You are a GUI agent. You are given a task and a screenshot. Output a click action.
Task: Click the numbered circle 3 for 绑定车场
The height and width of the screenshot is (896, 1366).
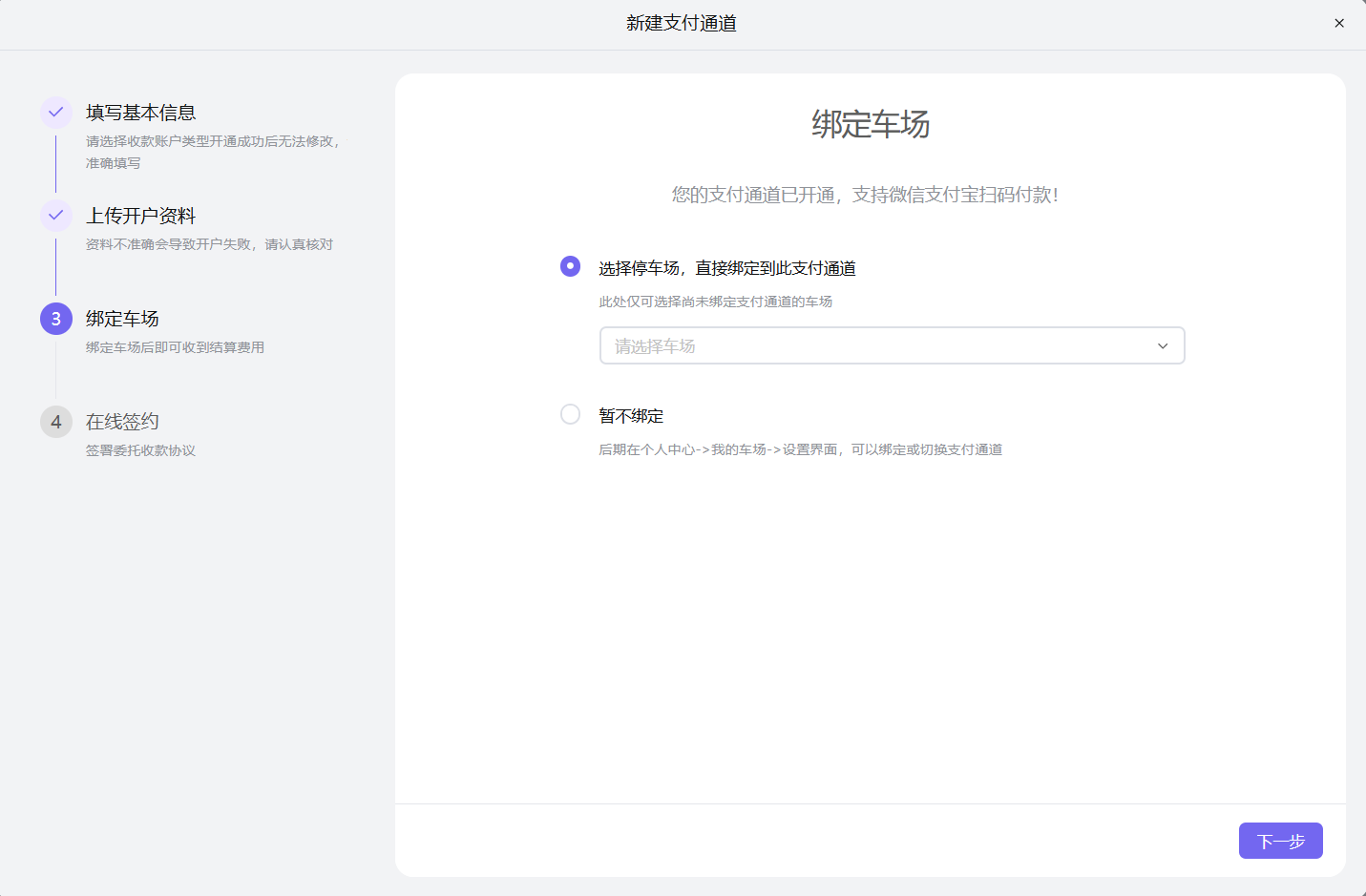click(x=56, y=318)
